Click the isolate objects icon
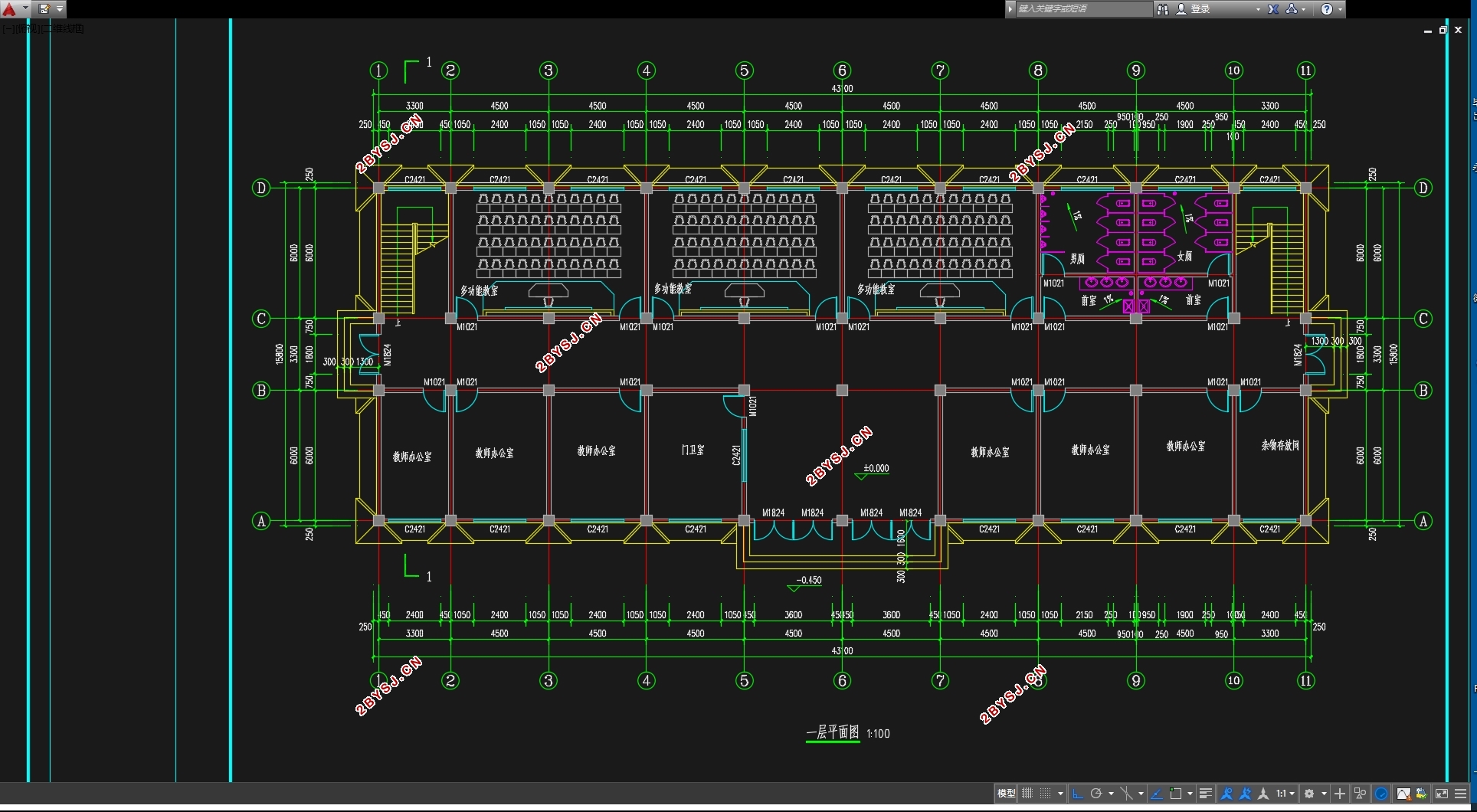This screenshot has width=1477, height=812. coord(1360,794)
